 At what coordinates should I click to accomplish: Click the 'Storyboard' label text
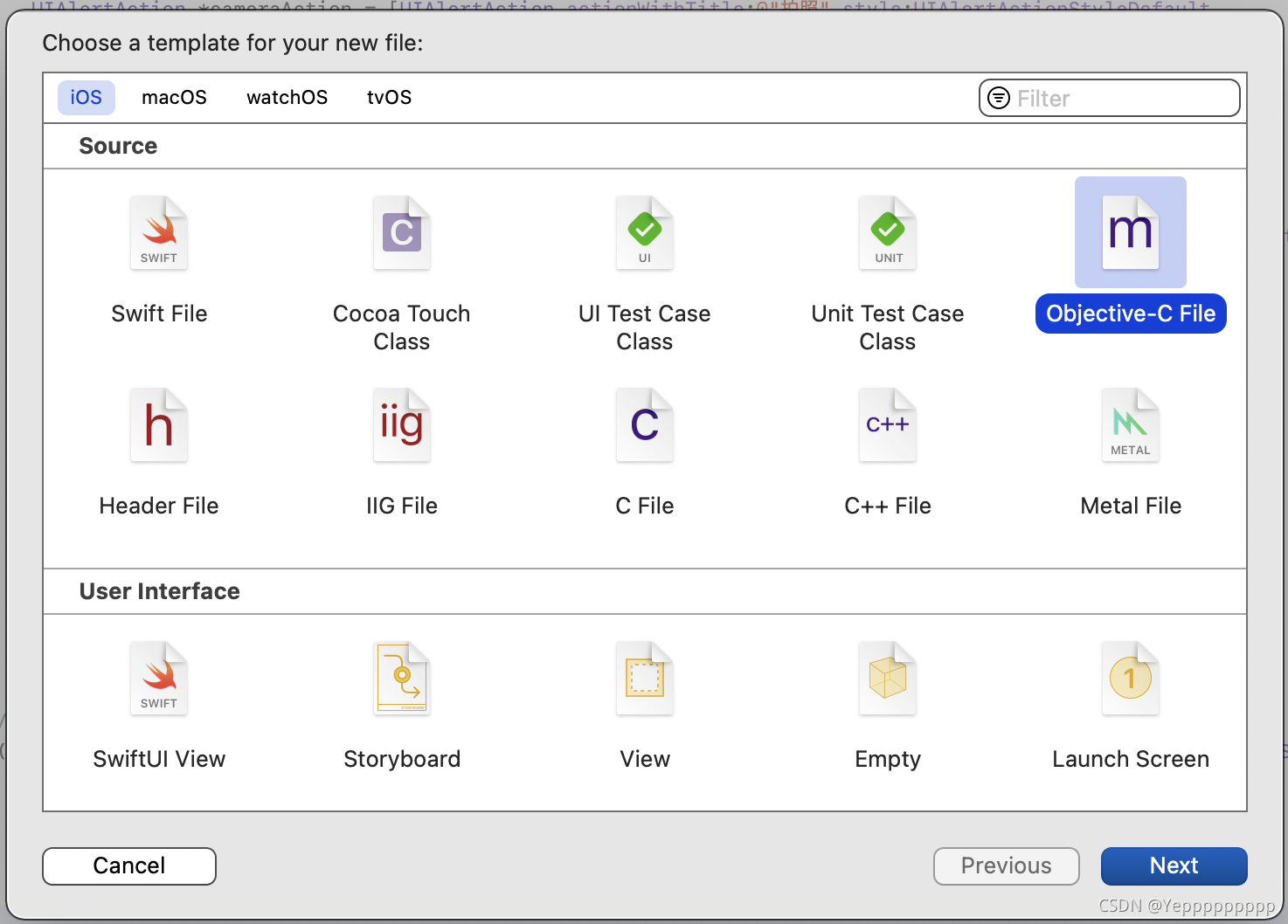[402, 759]
